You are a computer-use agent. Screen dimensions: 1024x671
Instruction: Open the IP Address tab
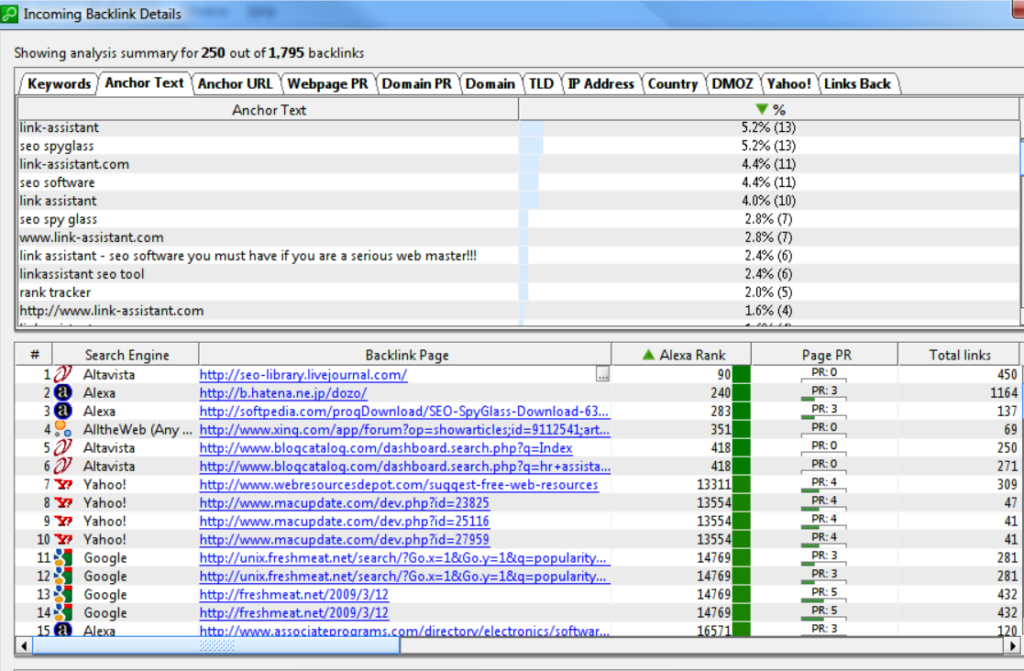coord(601,84)
